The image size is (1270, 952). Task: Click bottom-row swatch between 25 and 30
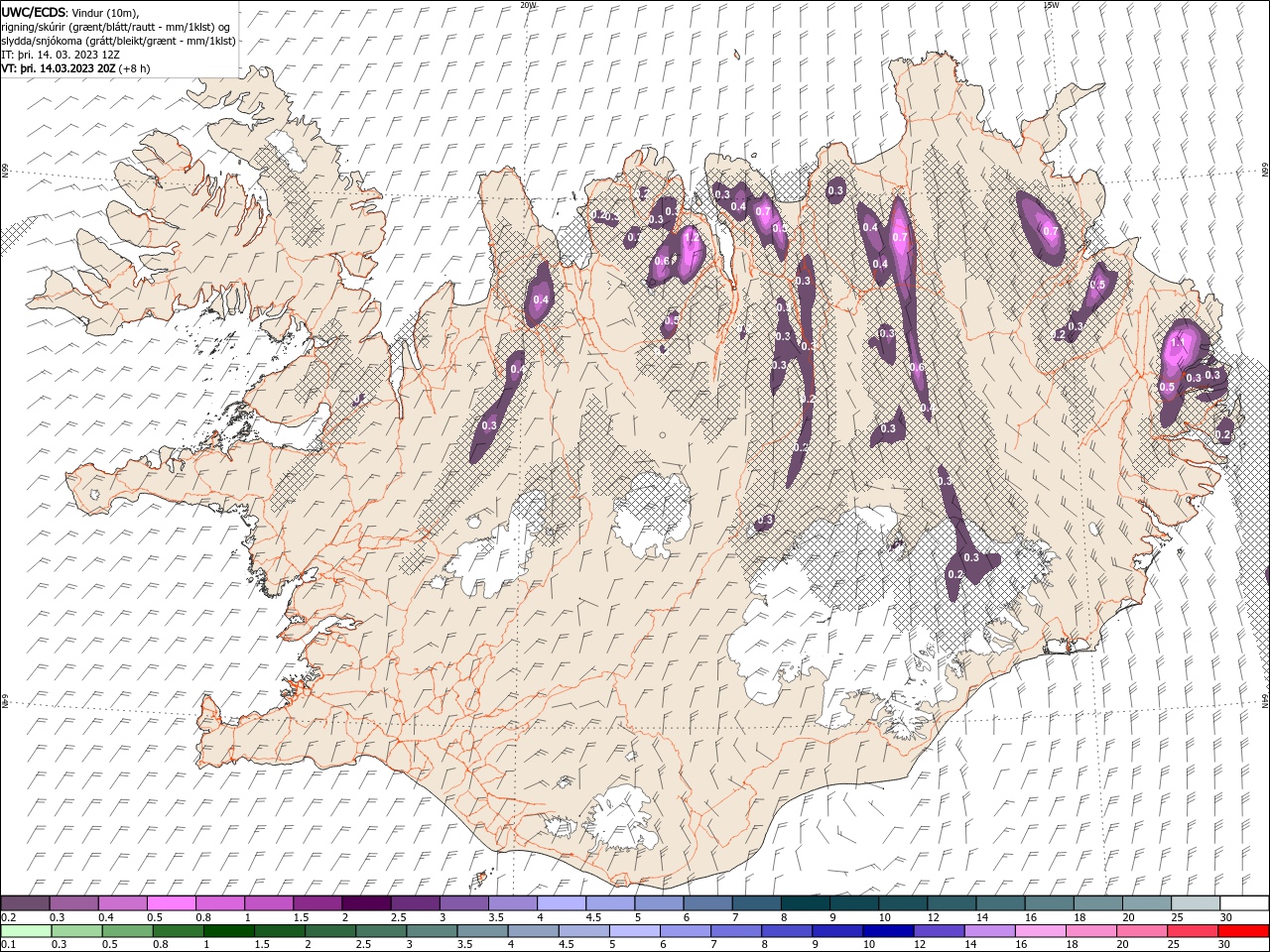1192,931
